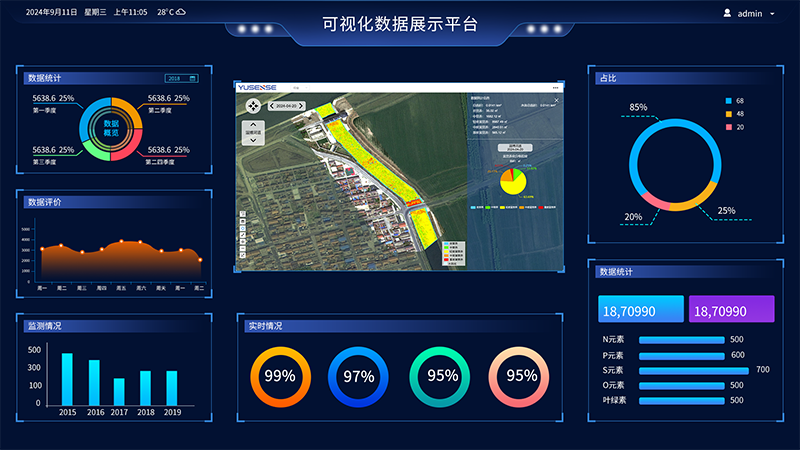Screen dimensions: 800x450
Task: Click the 2015 bar in 监测情况 chart
Action: [x=67, y=378]
